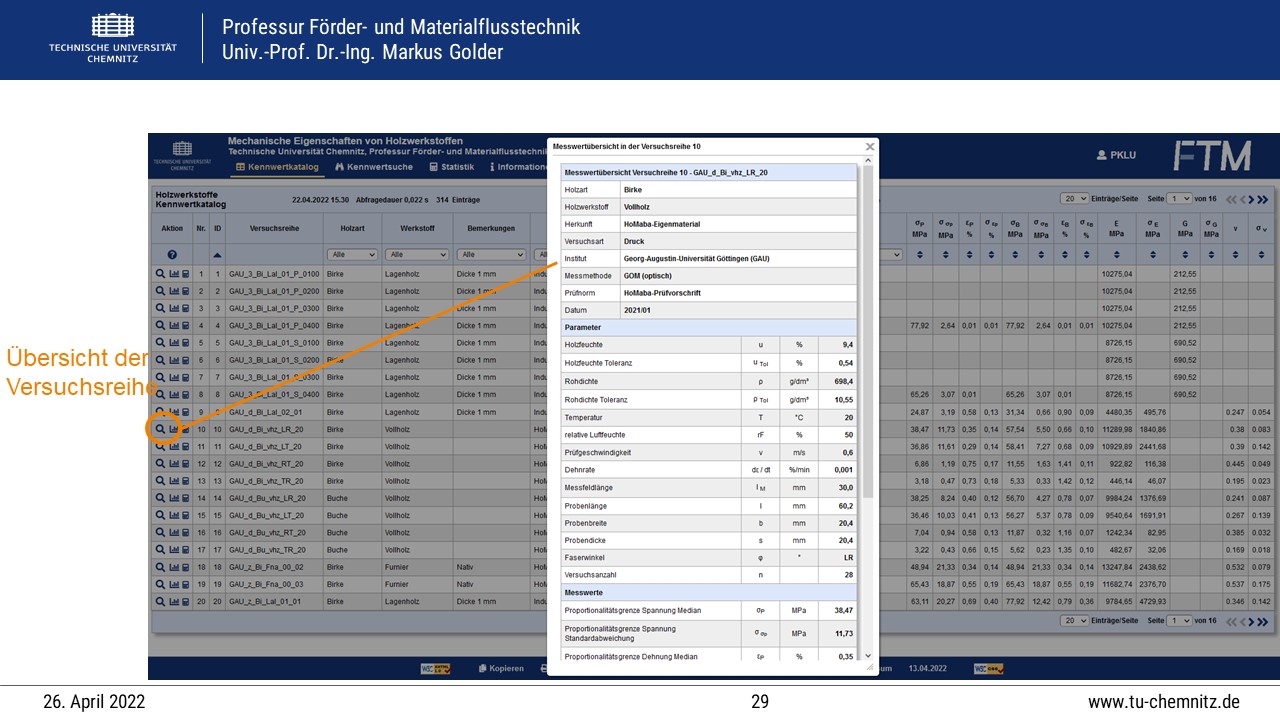This screenshot has height=720, width=1280.
Task: Close the Messwertübersicht dialog
Action: pyautogui.click(x=869, y=147)
